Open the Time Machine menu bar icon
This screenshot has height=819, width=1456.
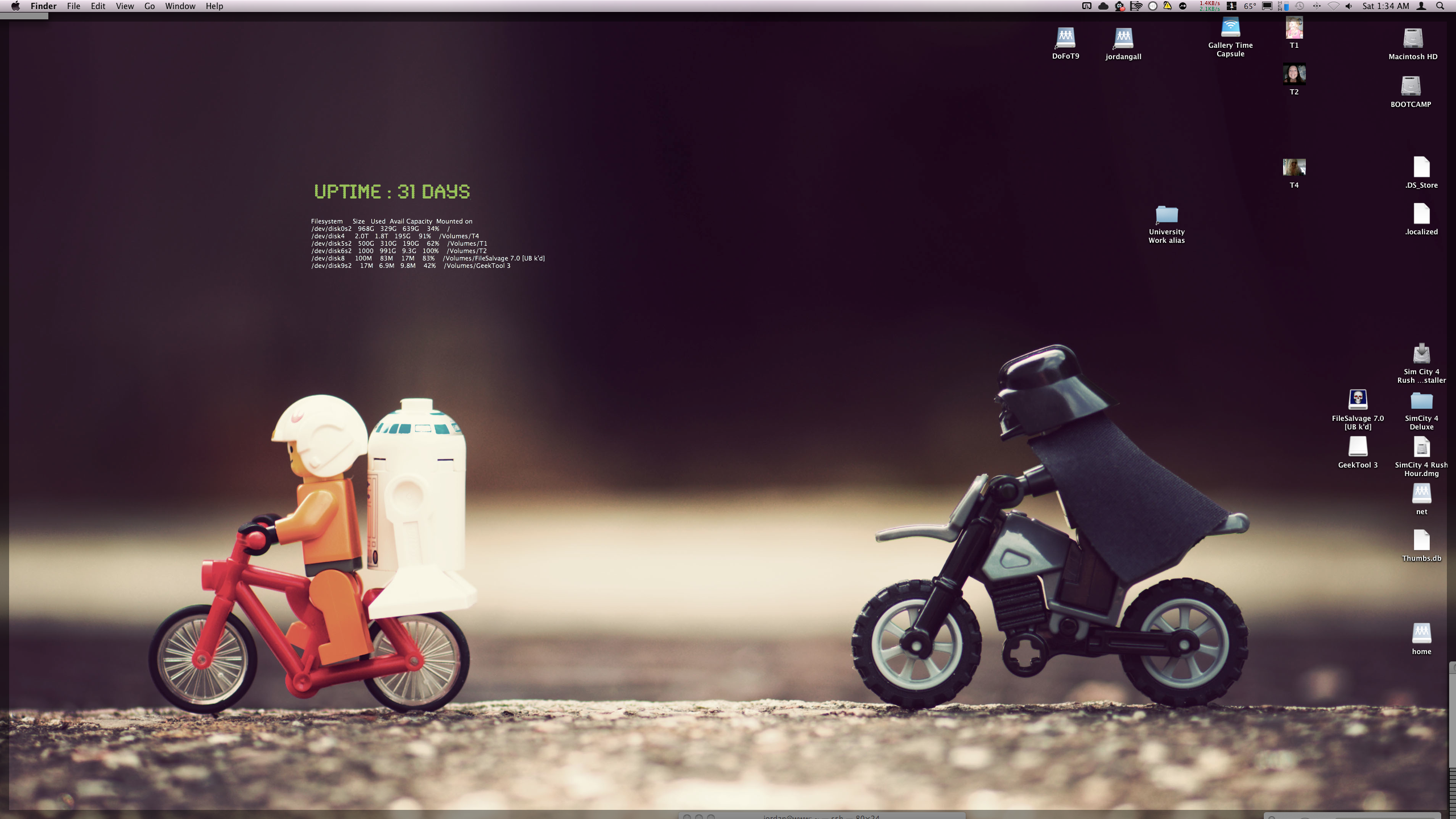[1300, 6]
